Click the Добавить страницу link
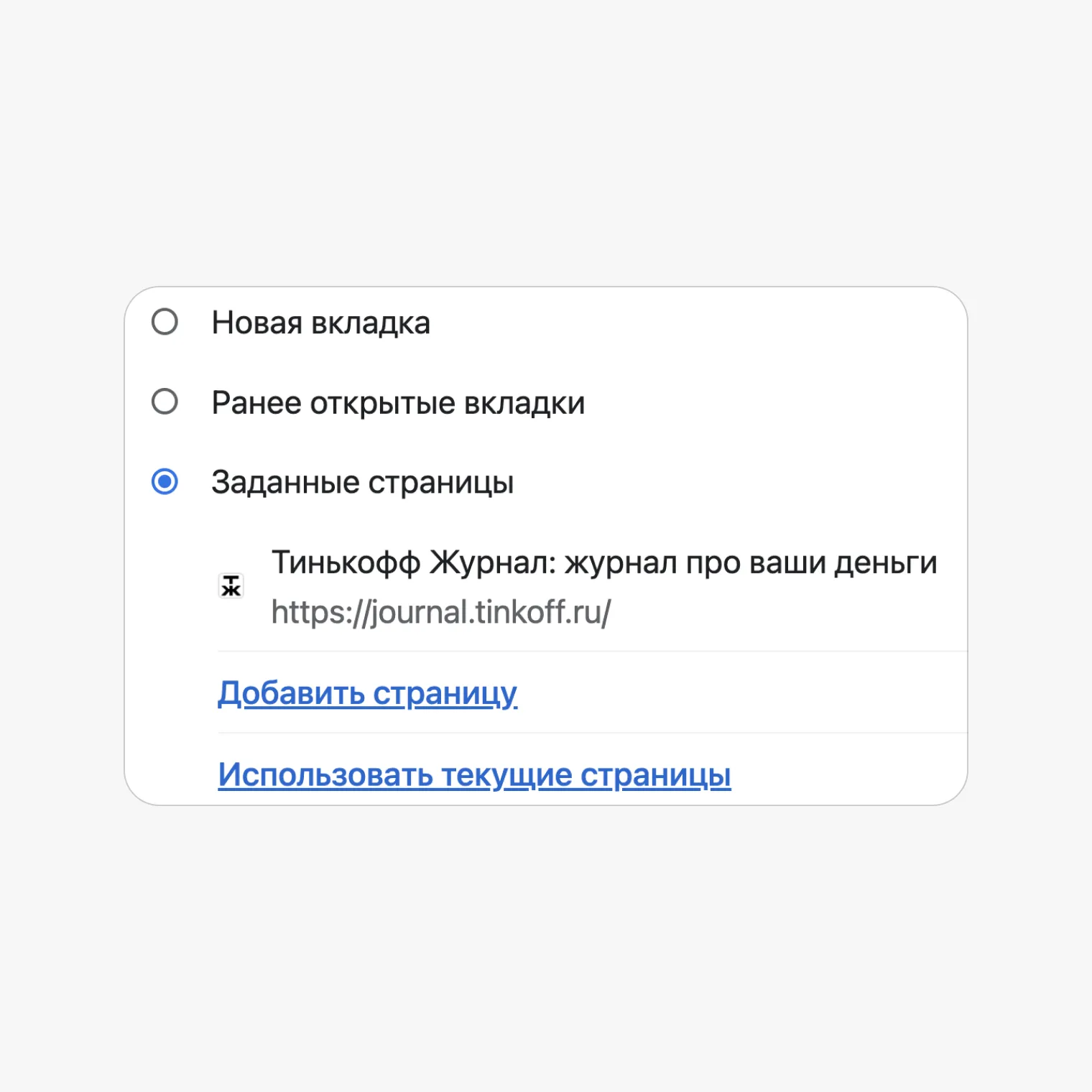The width and height of the screenshot is (1092, 1092). [367, 693]
